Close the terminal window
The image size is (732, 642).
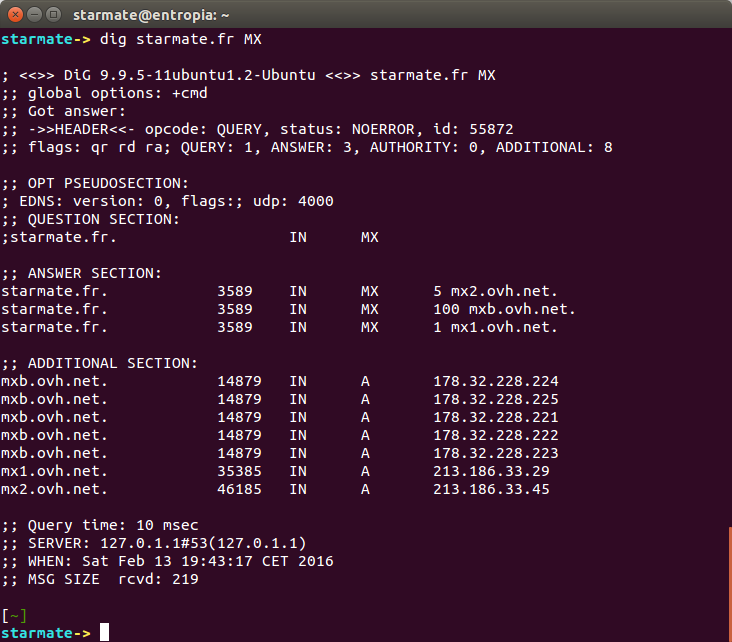pyautogui.click(x=13, y=13)
